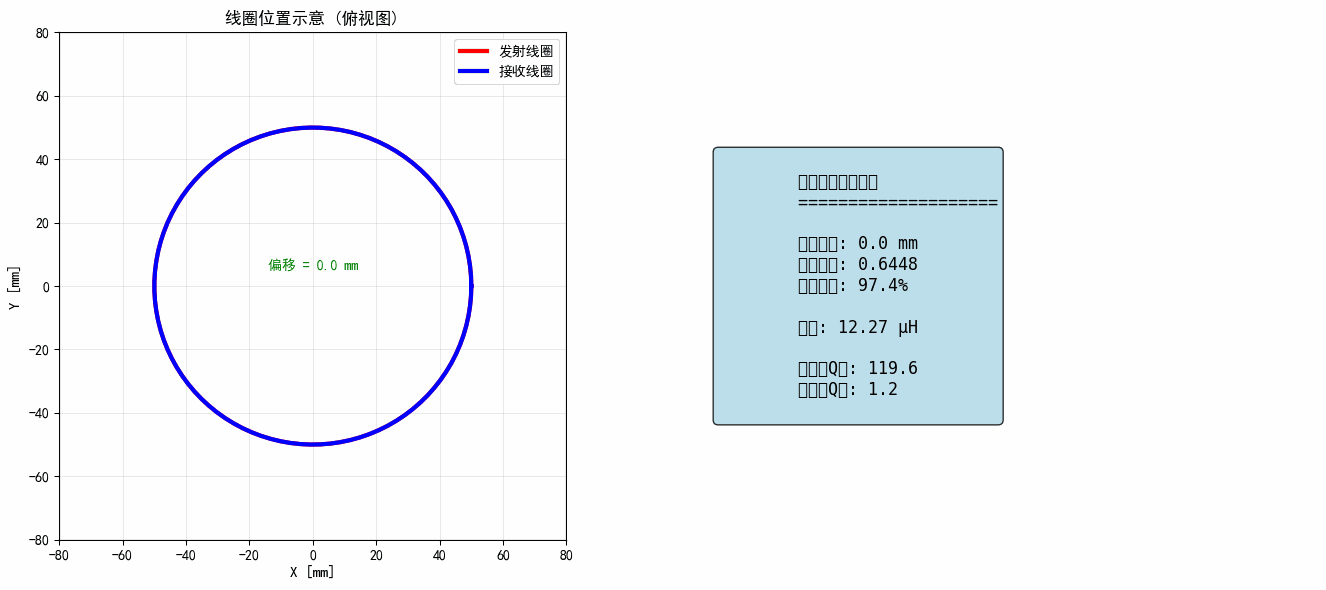Click X-axis tick label −40

coord(186,554)
